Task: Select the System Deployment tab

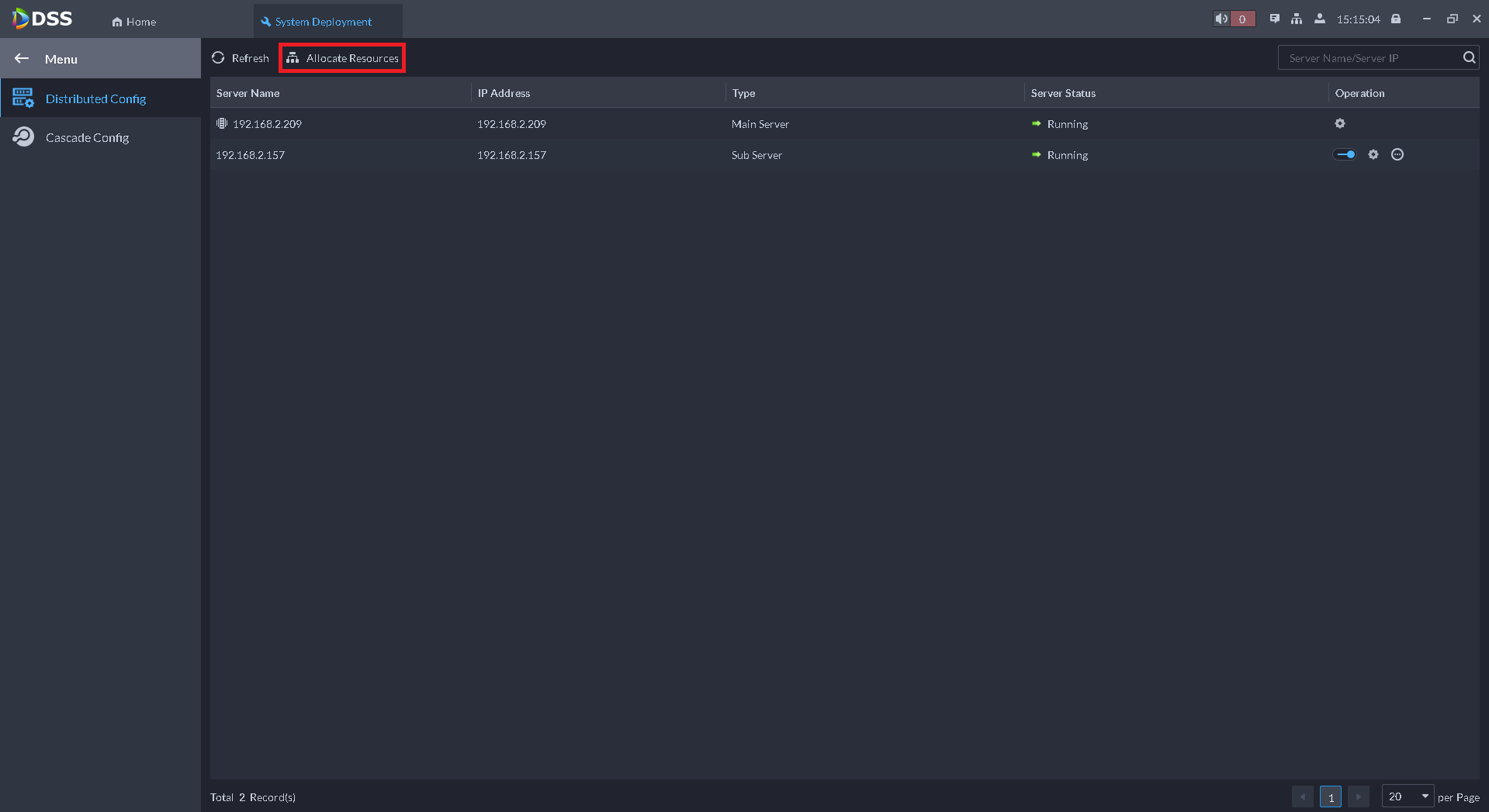Action: tap(323, 22)
